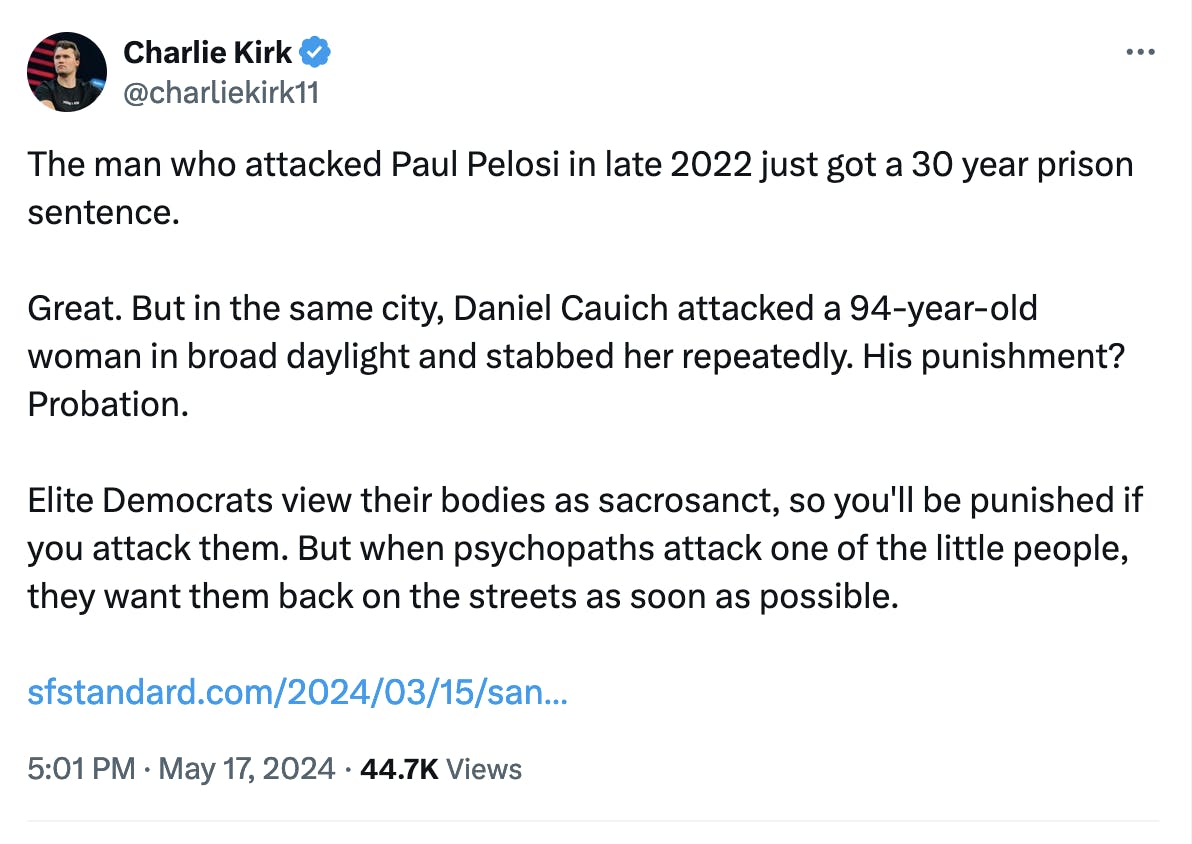The height and width of the screenshot is (844, 1192).
Task: Open the sfstandard.com article link
Action: [x=297, y=692]
